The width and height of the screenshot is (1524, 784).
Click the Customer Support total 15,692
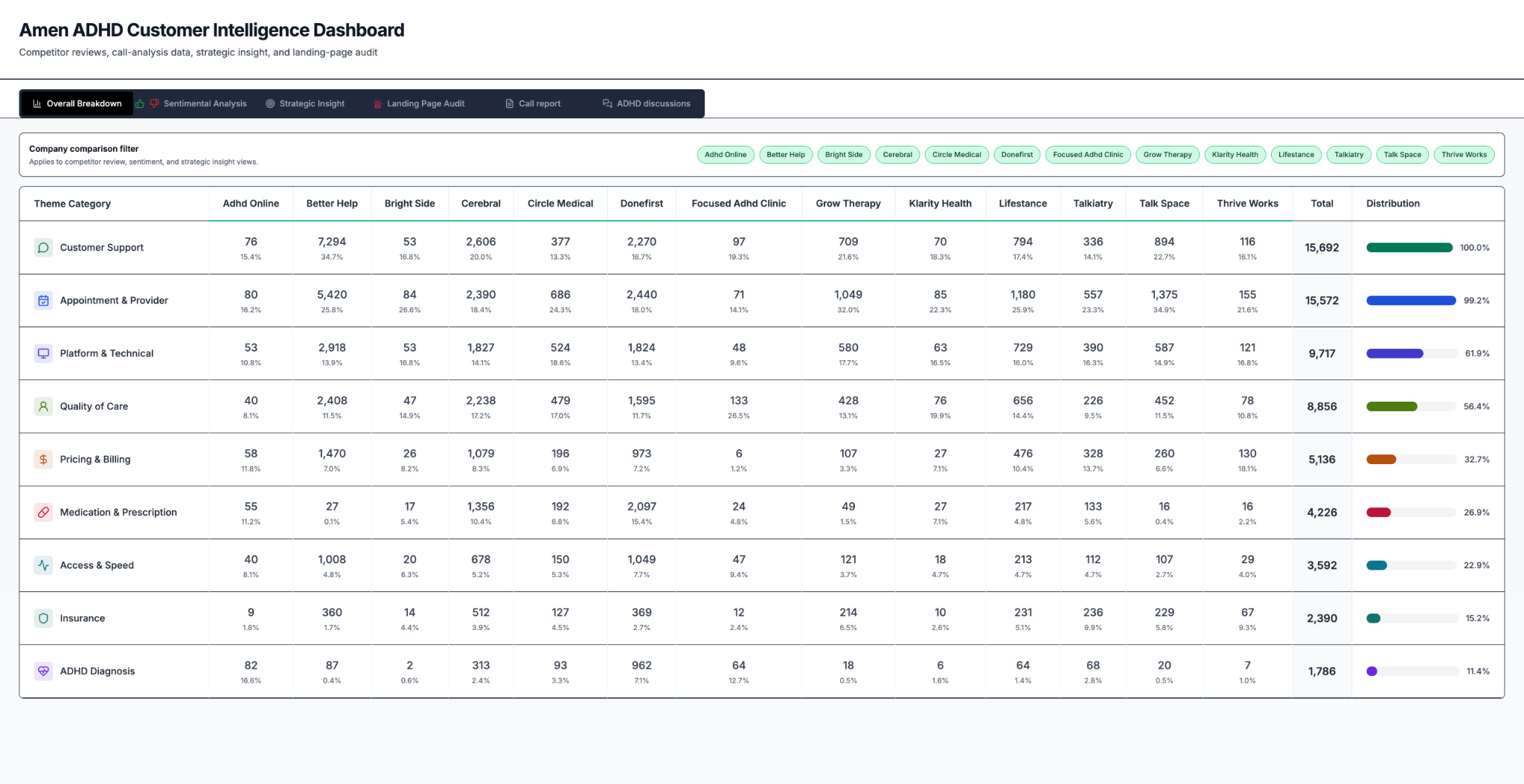click(x=1322, y=248)
